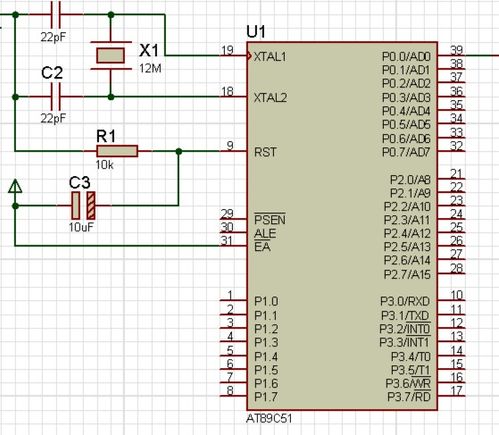Click the RST pin label
This screenshot has height=435, width=499.
point(265,152)
